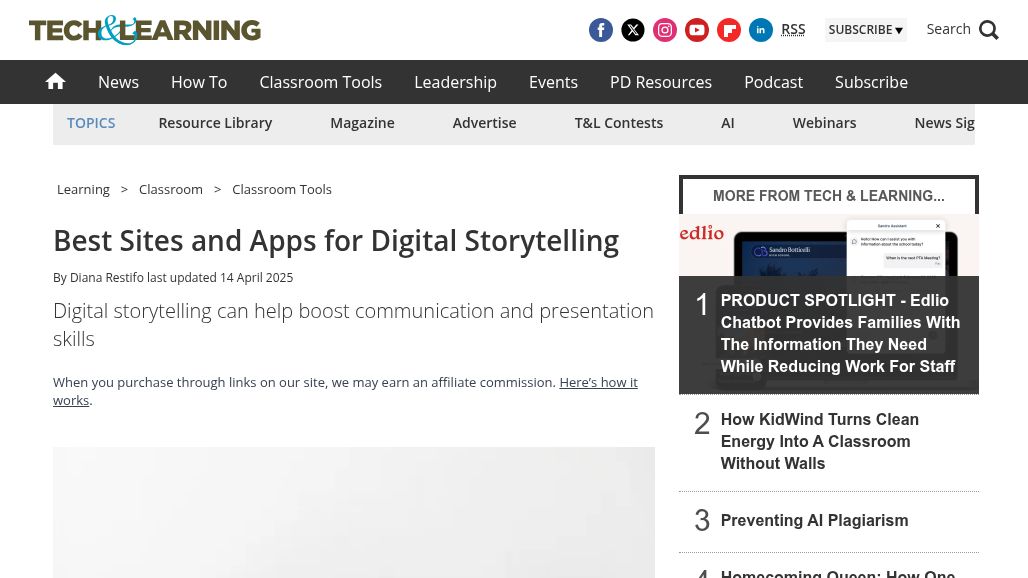Go to home via house icon
The height and width of the screenshot is (578, 1028).
pos(56,81)
